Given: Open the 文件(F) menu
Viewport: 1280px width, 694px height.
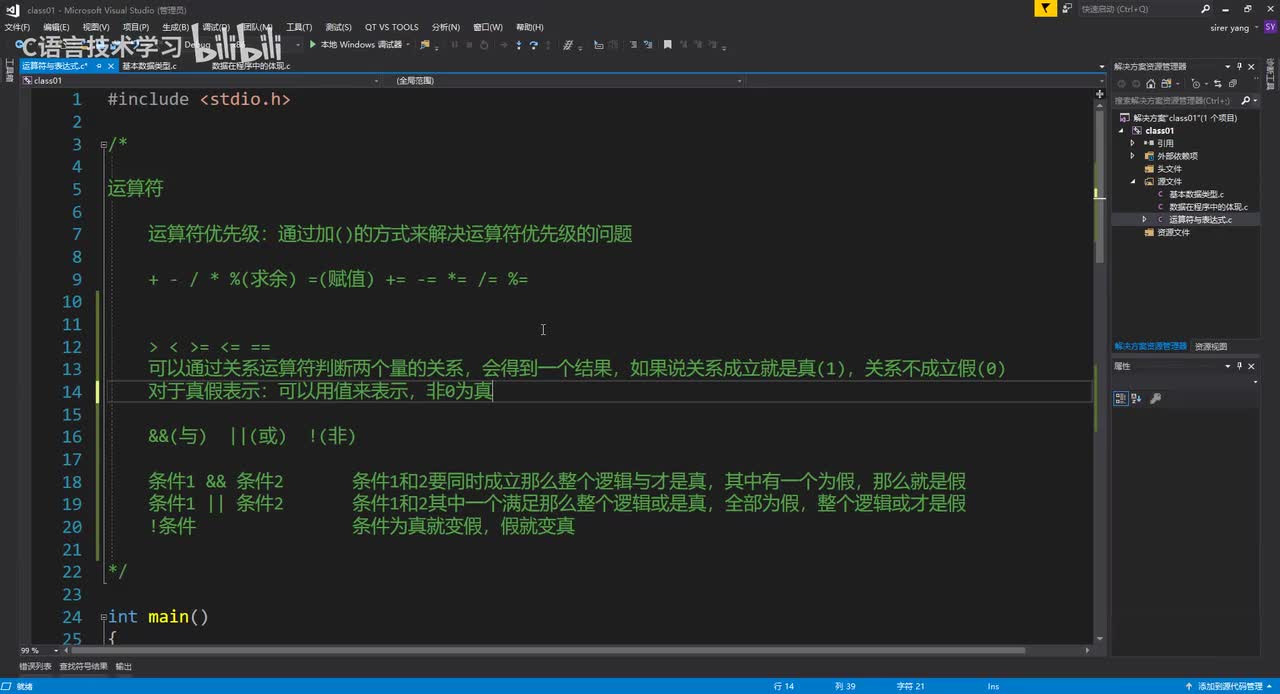Looking at the screenshot, I should pyautogui.click(x=17, y=27).
